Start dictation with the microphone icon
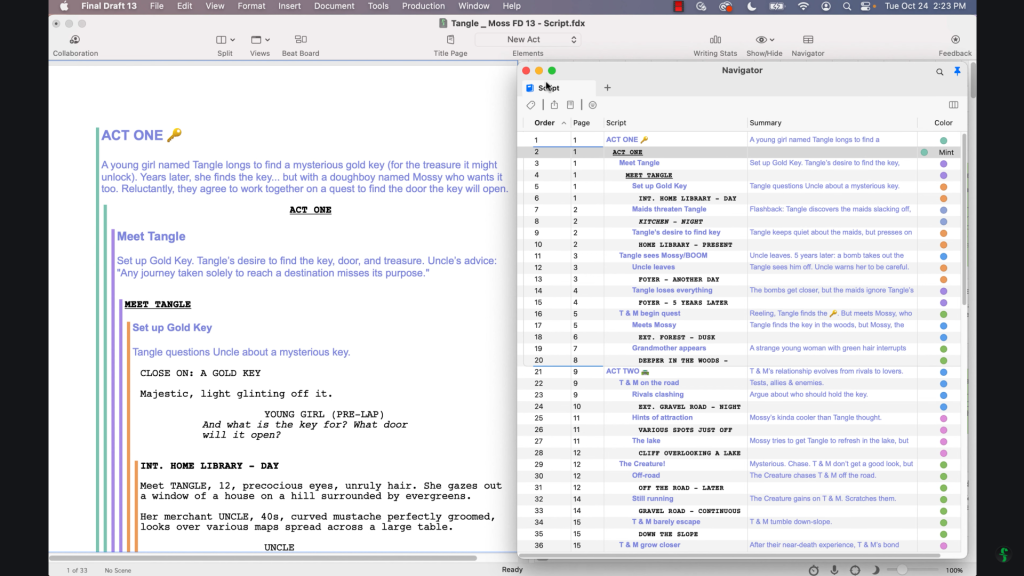Image resolution: width=1024 pixels, height=576 pixels. click(834, 570)
